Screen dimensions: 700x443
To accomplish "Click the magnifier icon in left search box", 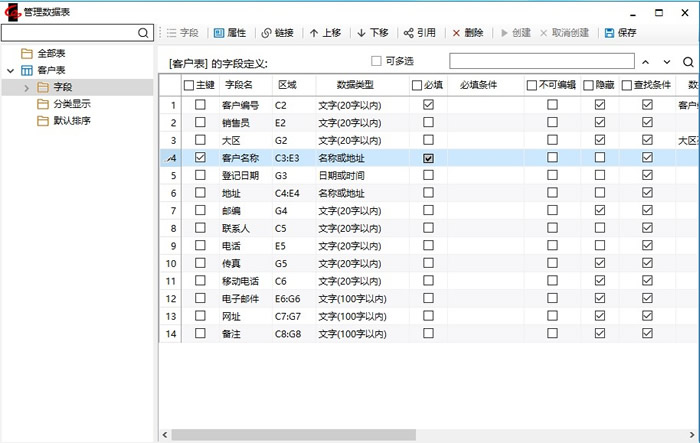I will click(144, 33).
